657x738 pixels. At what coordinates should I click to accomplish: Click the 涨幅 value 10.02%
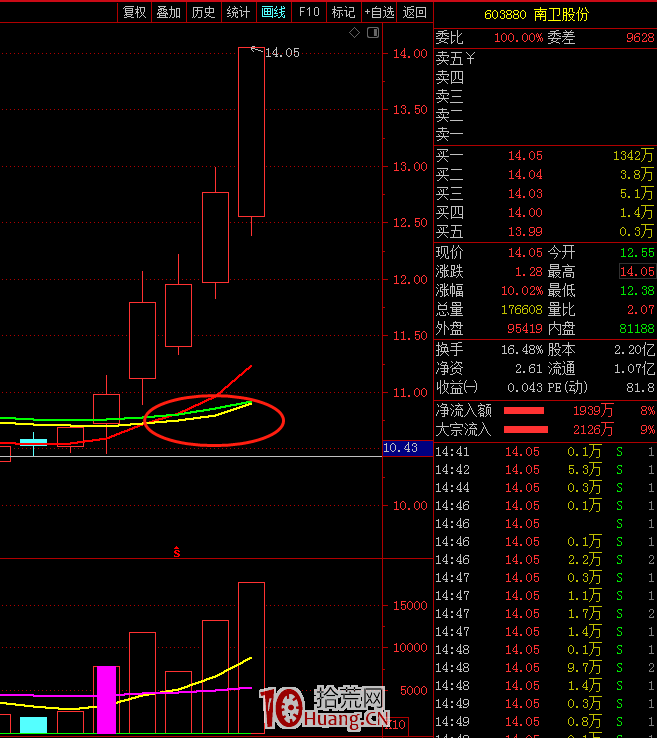coord(522,291)
